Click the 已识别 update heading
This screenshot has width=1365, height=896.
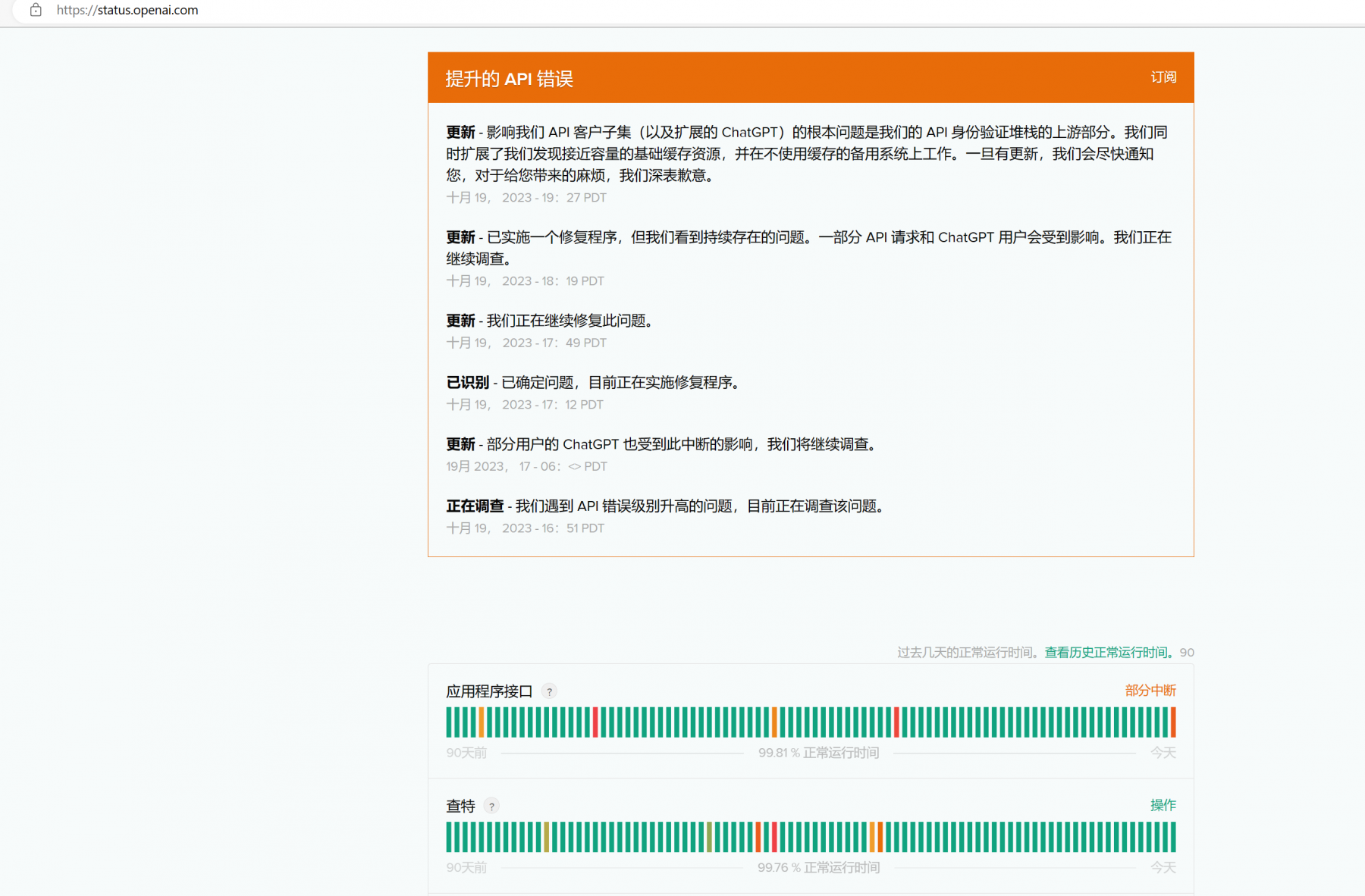pyautogui.click(x=467, y=382)
